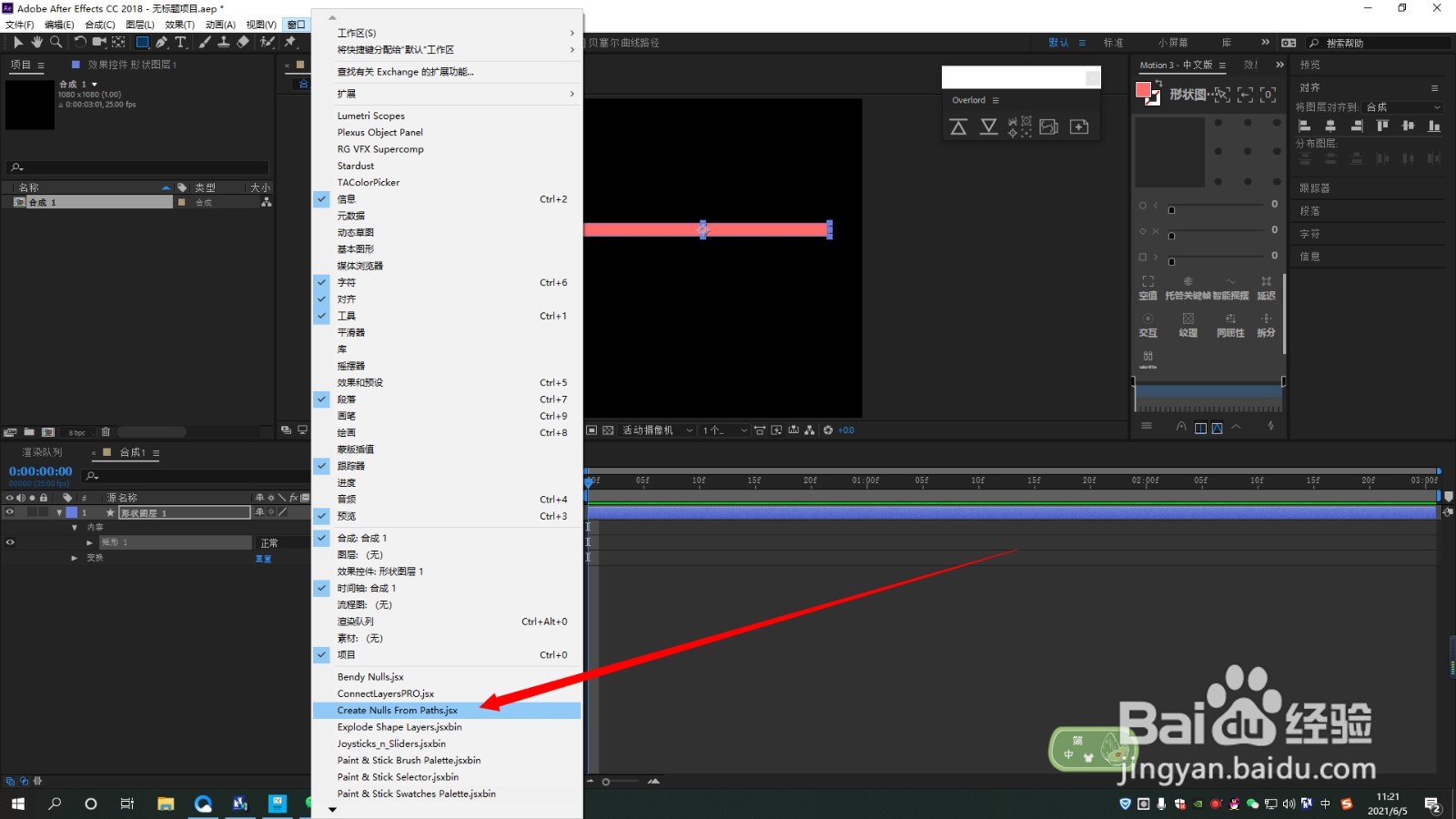Select the Horizontal Type tool

coord(180,42)
